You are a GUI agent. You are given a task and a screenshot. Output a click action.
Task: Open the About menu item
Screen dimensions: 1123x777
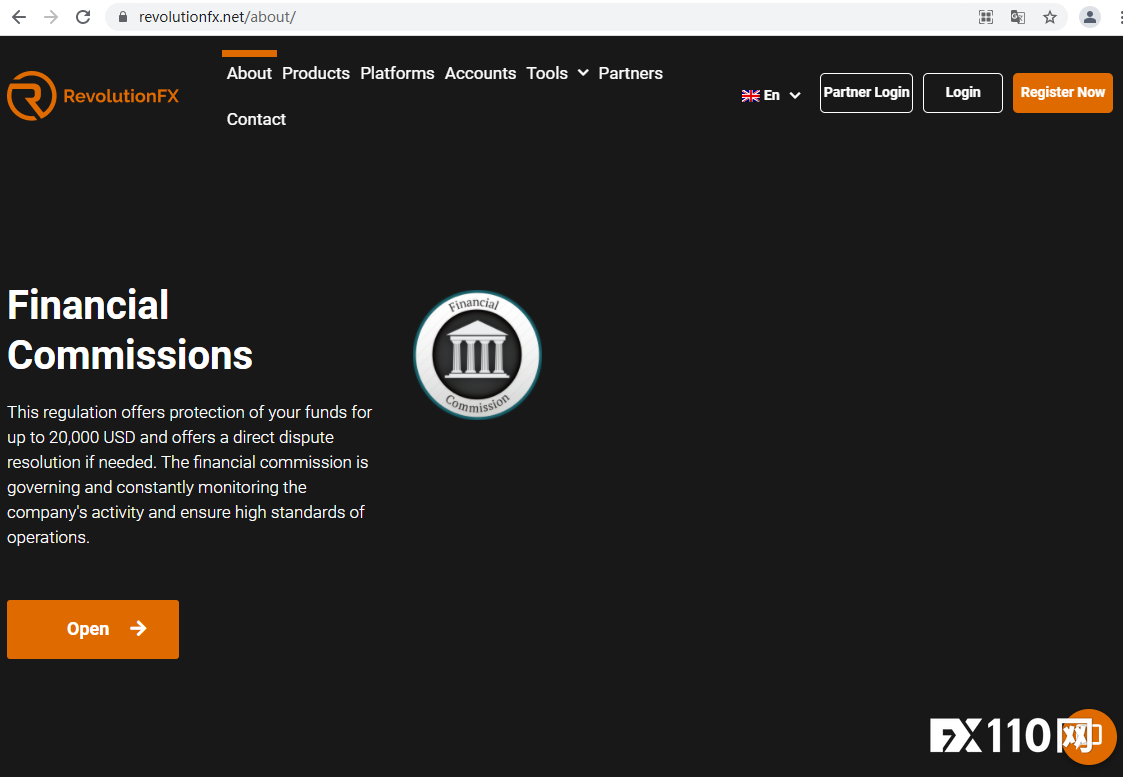pyautogui.click(x=249, y=73)
